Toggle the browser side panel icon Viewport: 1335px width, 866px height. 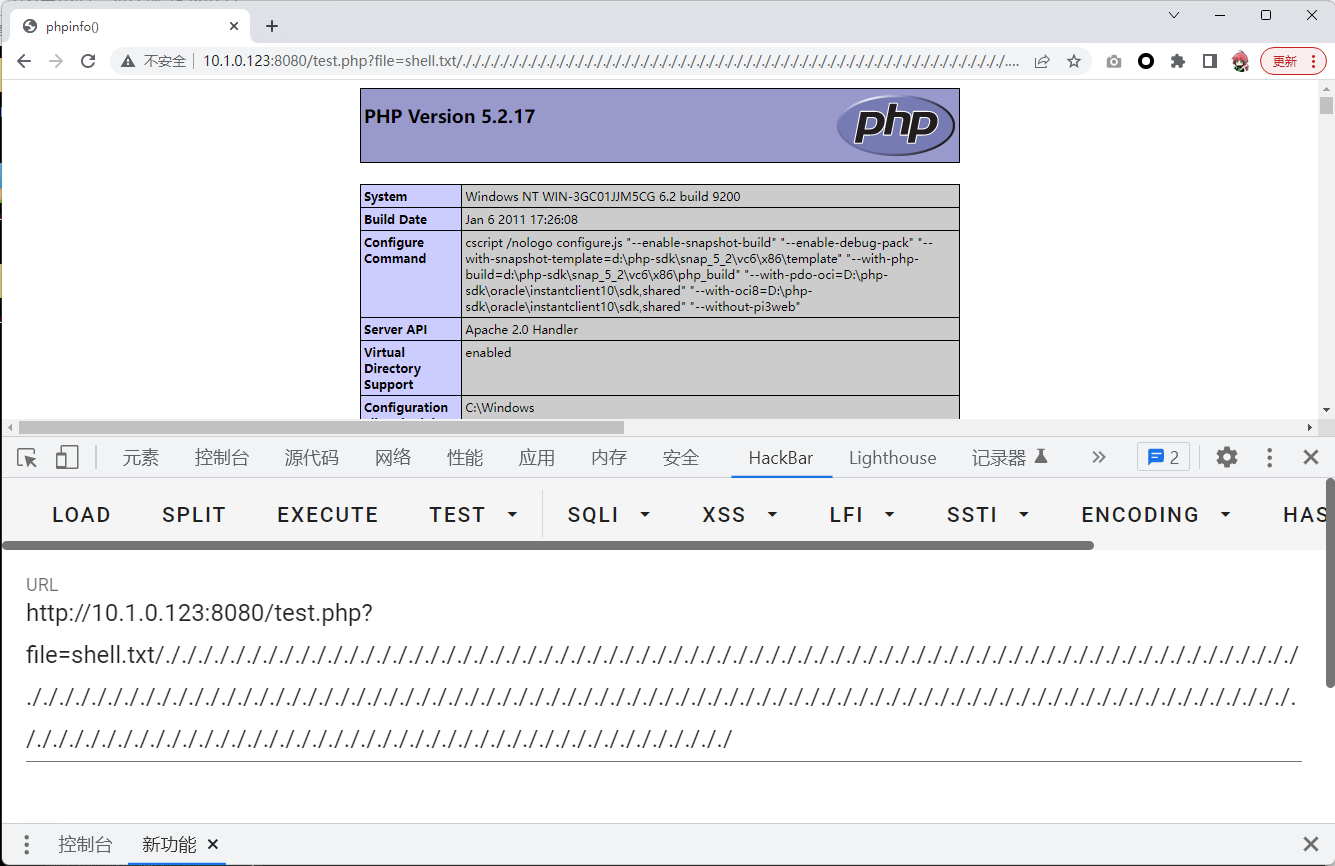tap(1209, 61)
